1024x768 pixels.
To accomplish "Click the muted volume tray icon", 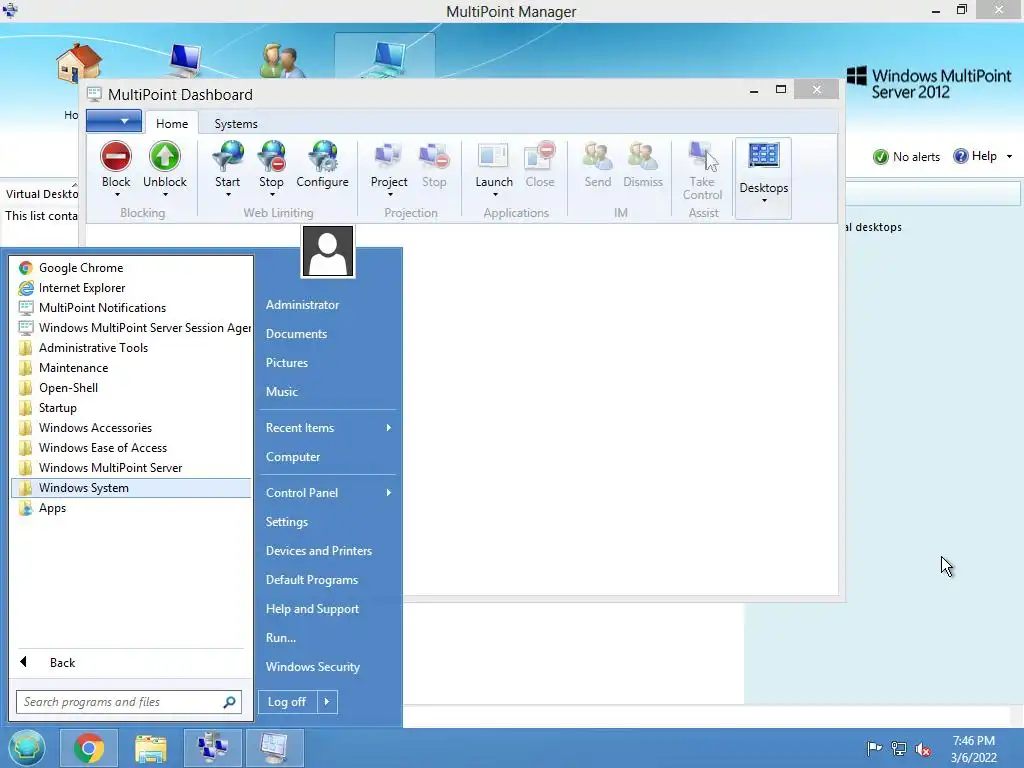I will (923, 749).
